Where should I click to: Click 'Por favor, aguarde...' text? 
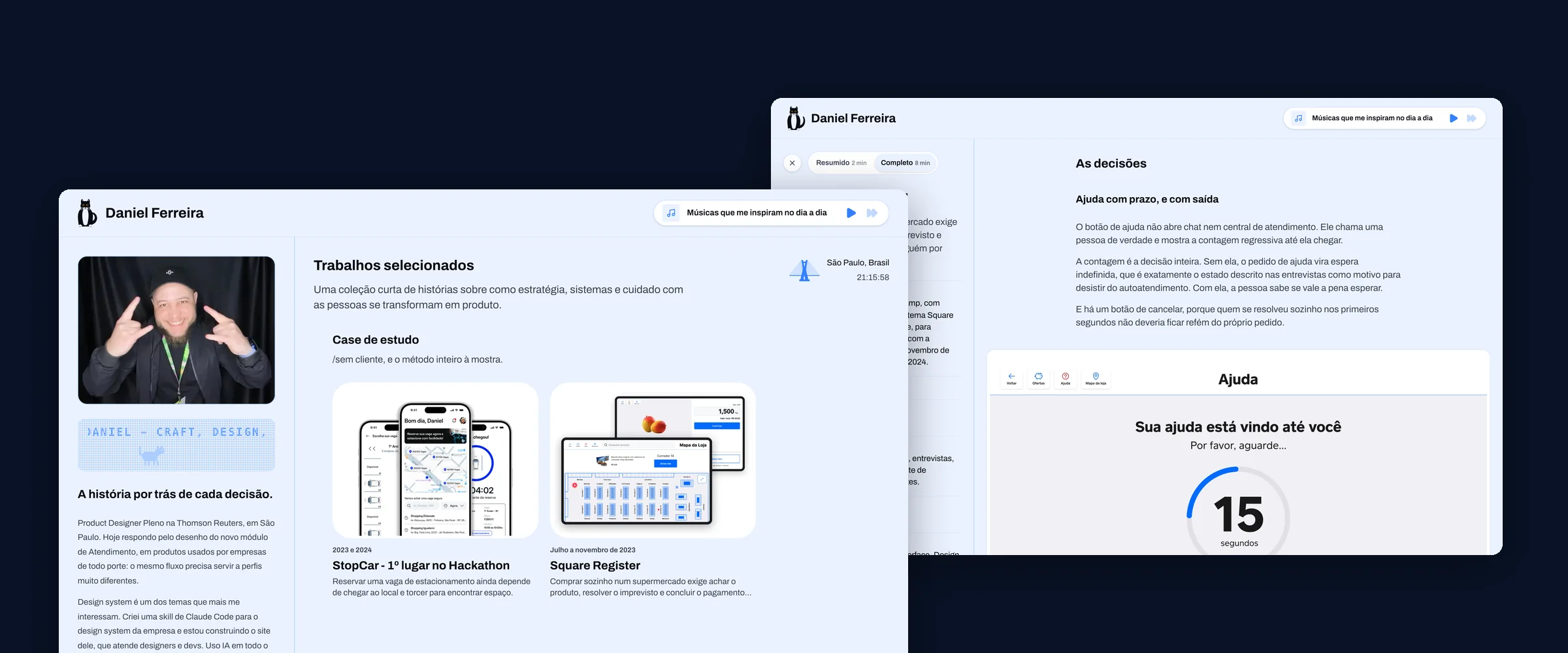click(x=1238, y=445)
